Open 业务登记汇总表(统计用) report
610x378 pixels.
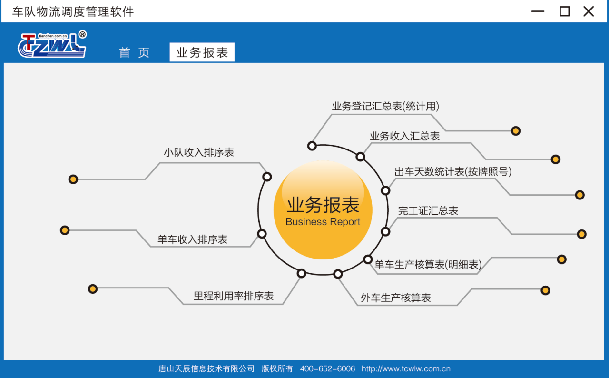[x=386, y=106]
